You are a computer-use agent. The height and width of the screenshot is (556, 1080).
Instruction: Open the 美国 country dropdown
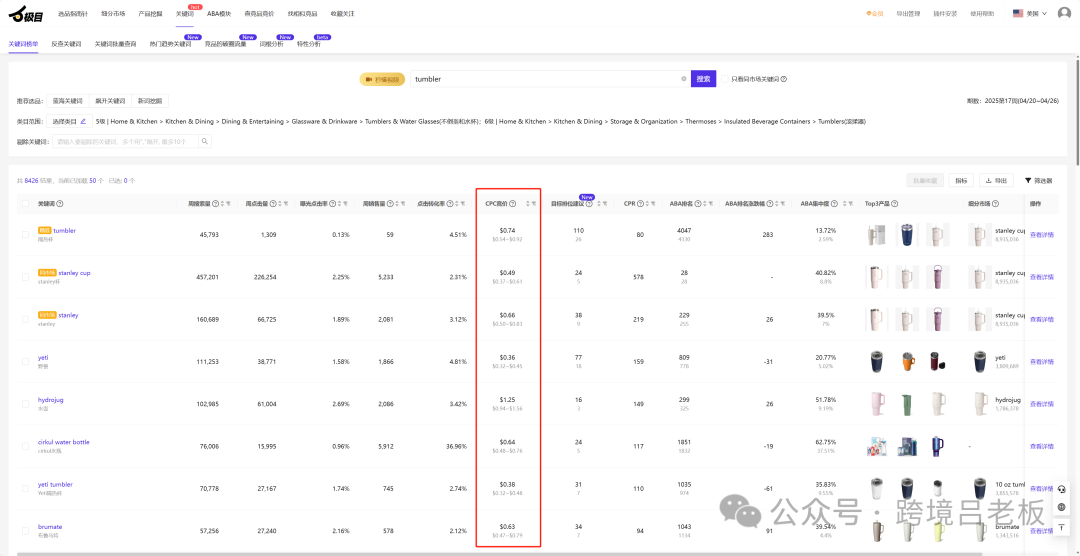pyautogui.click(x=1030, y=13)
